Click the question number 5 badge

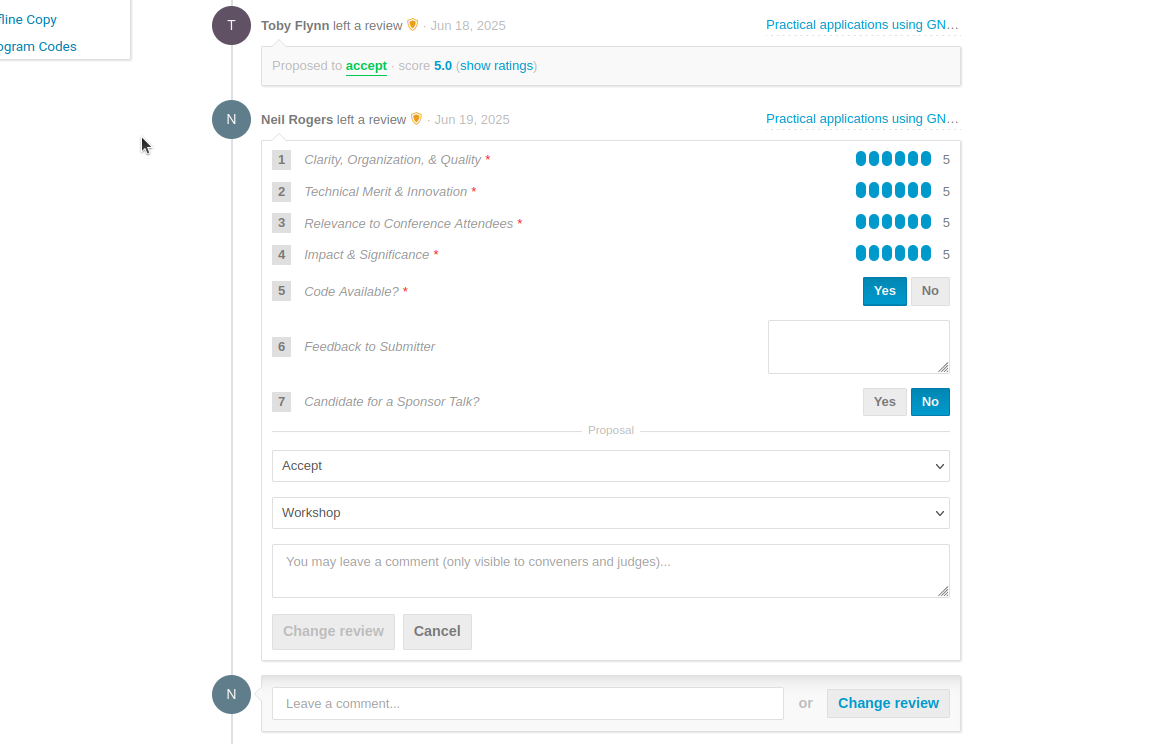pos(282,291)
